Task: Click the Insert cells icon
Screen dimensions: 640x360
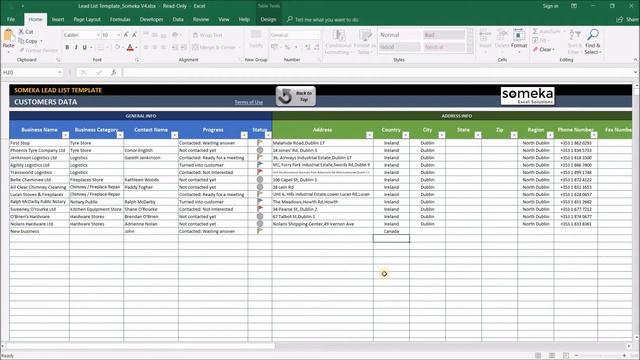Action: 485,36
